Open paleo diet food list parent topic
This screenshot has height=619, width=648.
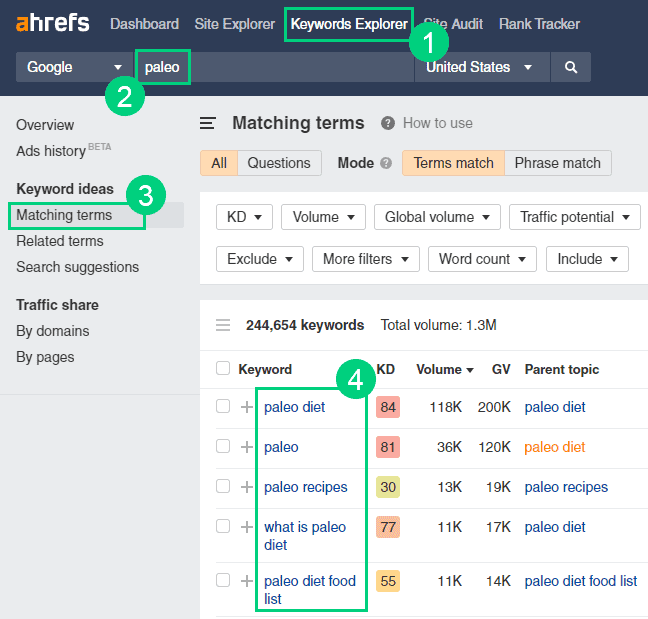[x=581, y=581]
